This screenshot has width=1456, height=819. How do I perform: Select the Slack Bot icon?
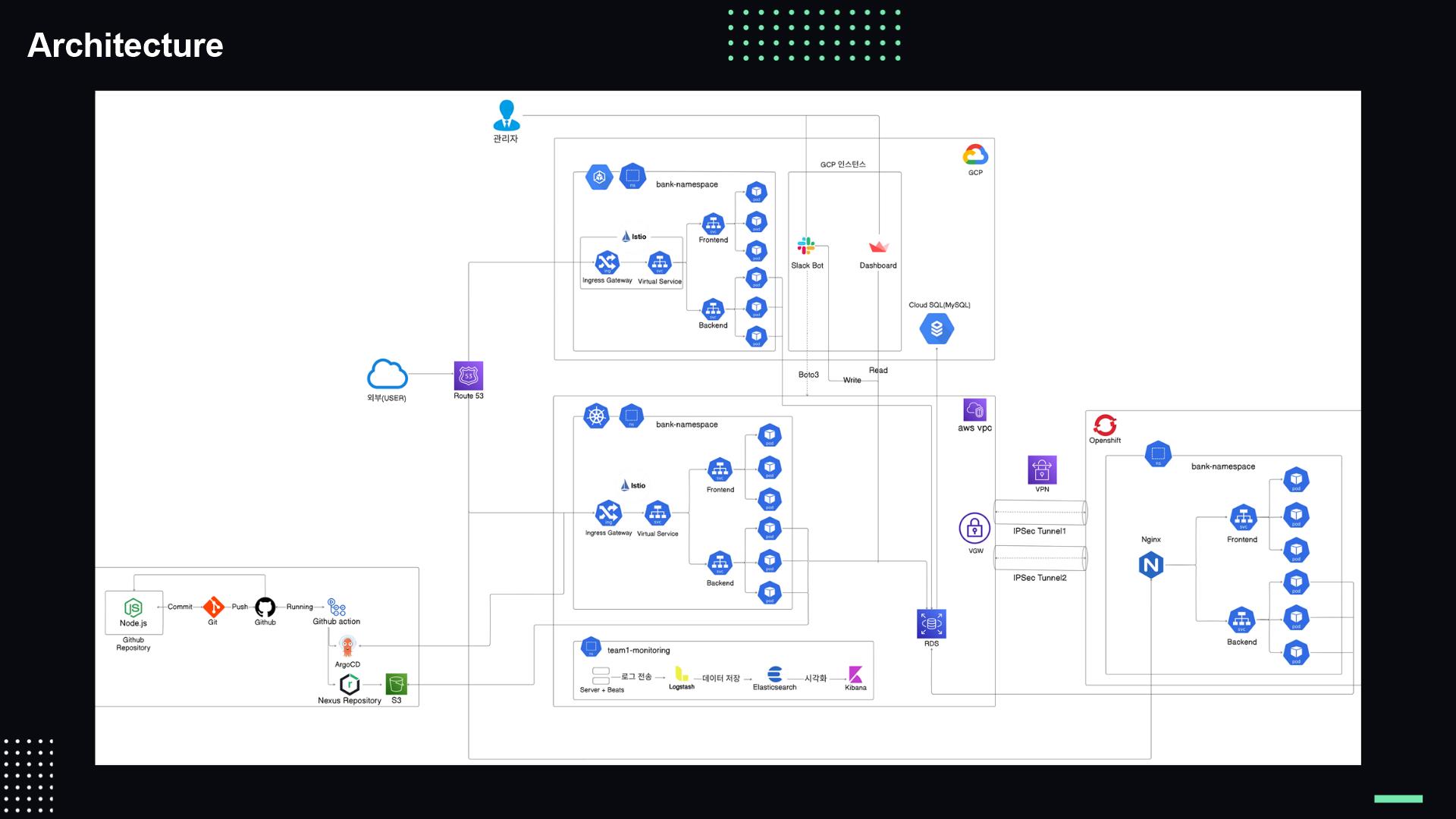805,246
